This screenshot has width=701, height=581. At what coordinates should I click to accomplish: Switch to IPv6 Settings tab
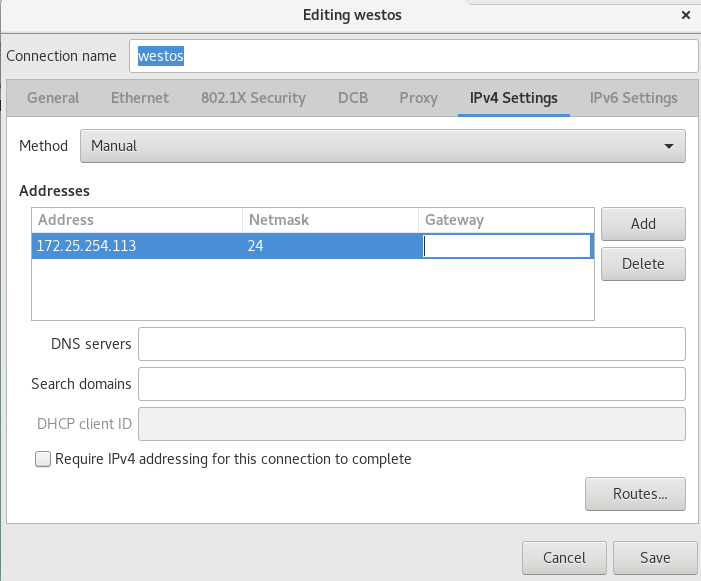633,98
